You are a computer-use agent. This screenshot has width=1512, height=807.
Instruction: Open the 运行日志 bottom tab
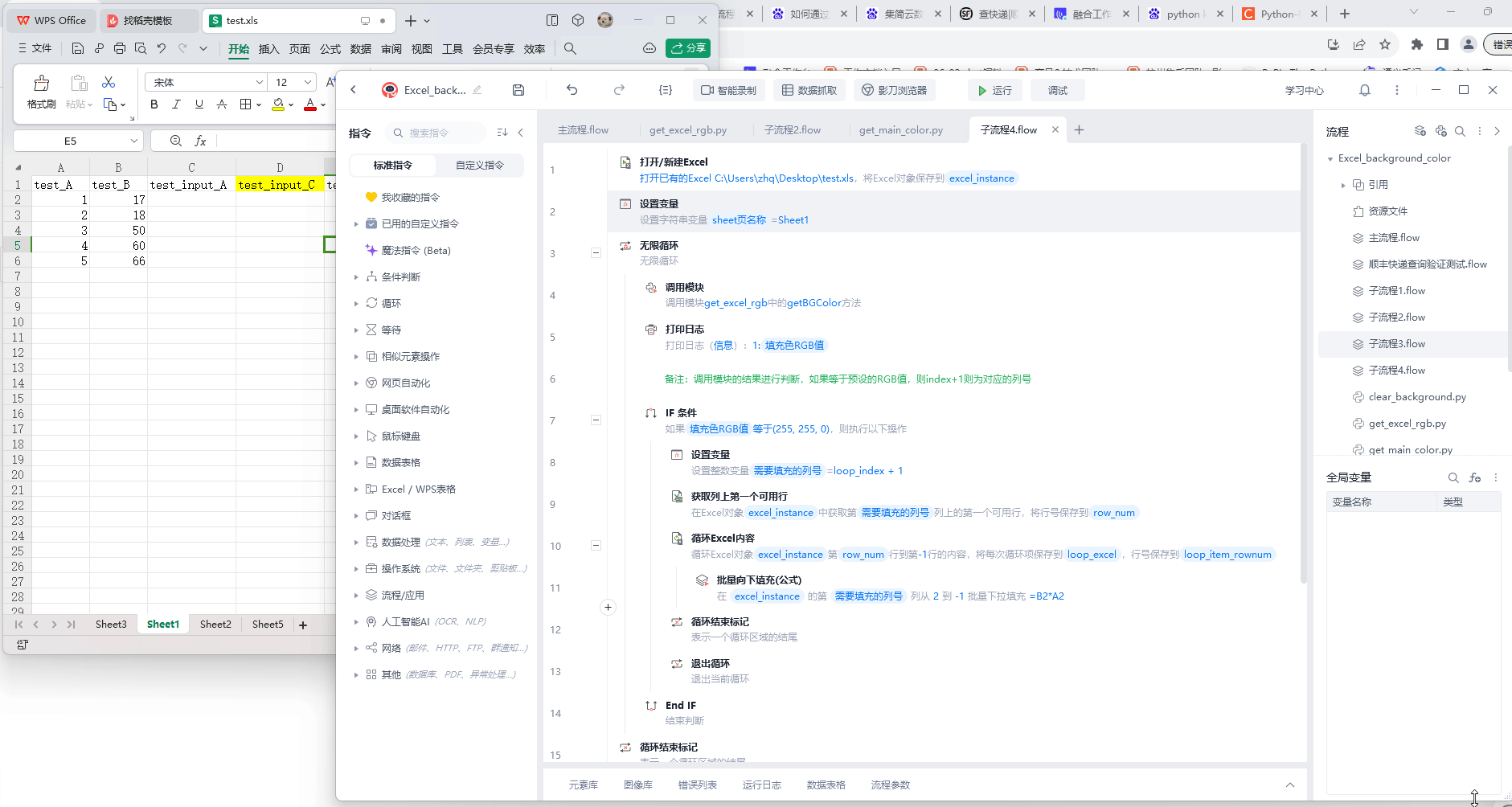pos(762,785)
